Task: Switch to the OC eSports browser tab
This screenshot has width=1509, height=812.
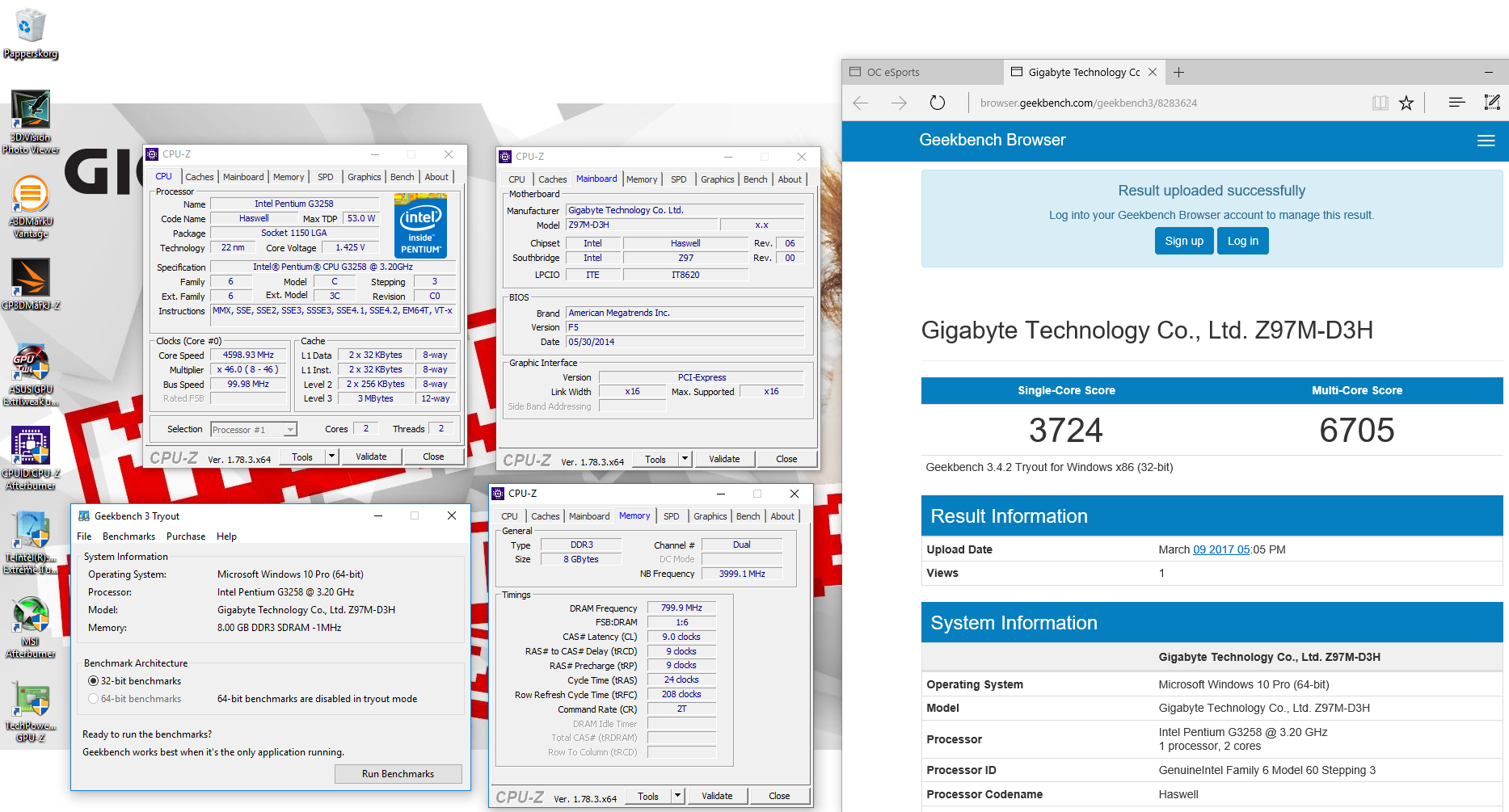Action: pos(921,72)
